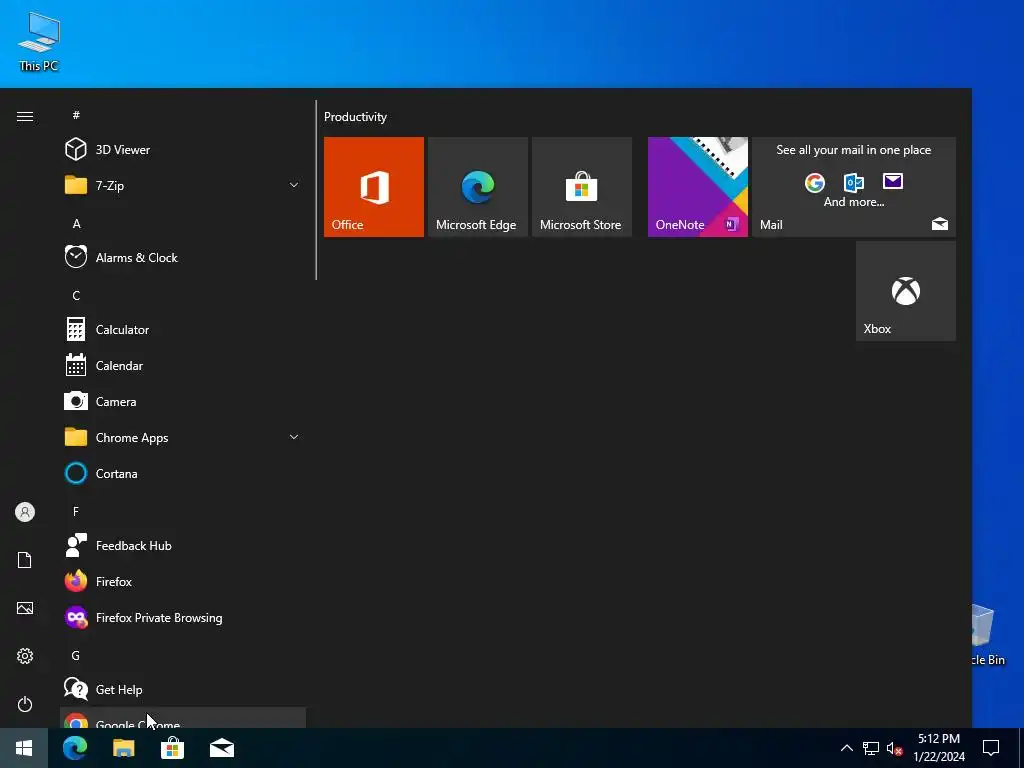This screenshot has height=768, width=1024.
Task: Open Microsoft Edge from the taskbar
Action: click(x=74, y=748)
